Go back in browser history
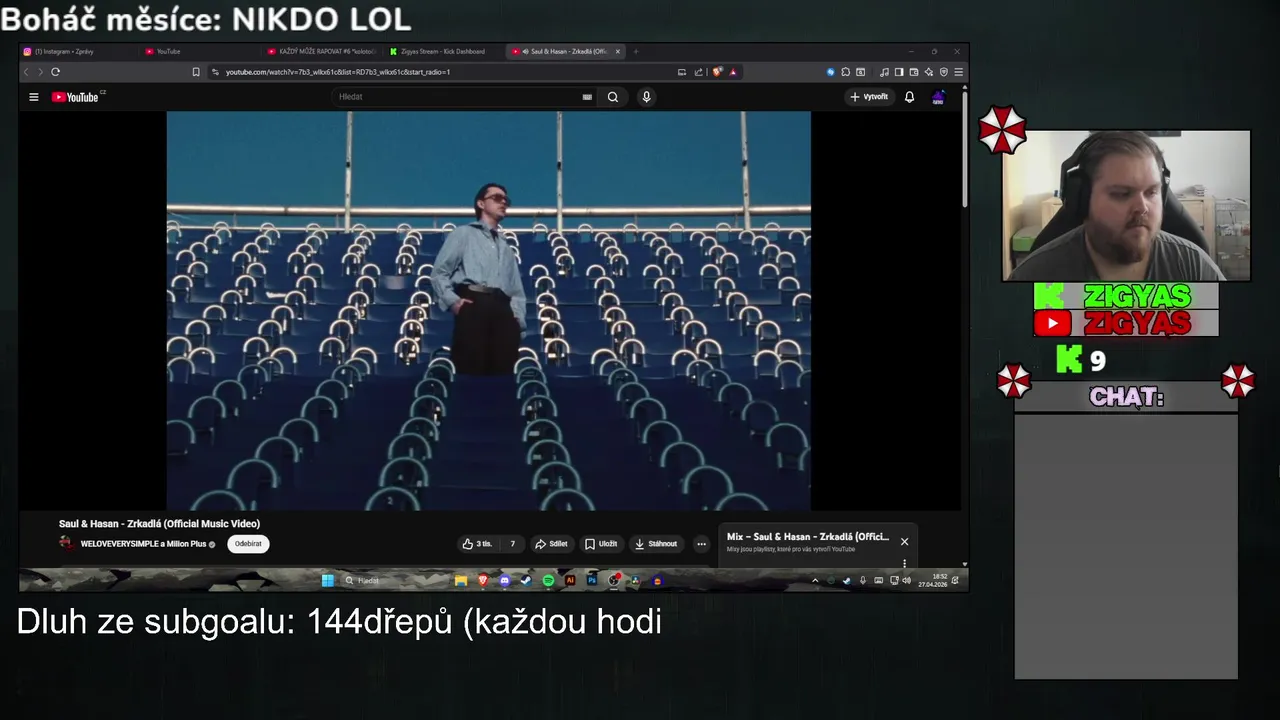This screenshot has height=720, width=1280. point(26,72)
